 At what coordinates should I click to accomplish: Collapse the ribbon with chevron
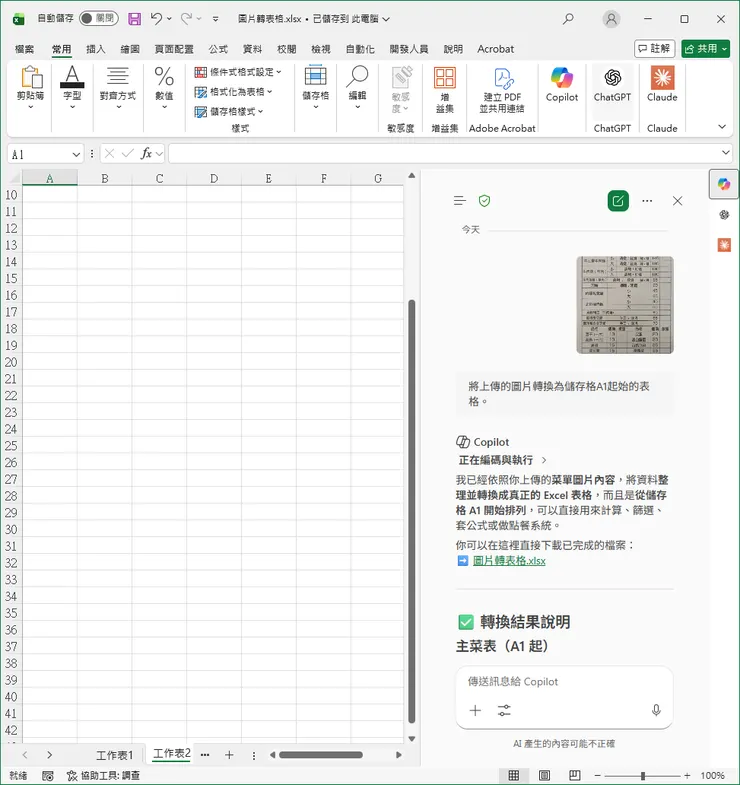click(x=721, y=127)
